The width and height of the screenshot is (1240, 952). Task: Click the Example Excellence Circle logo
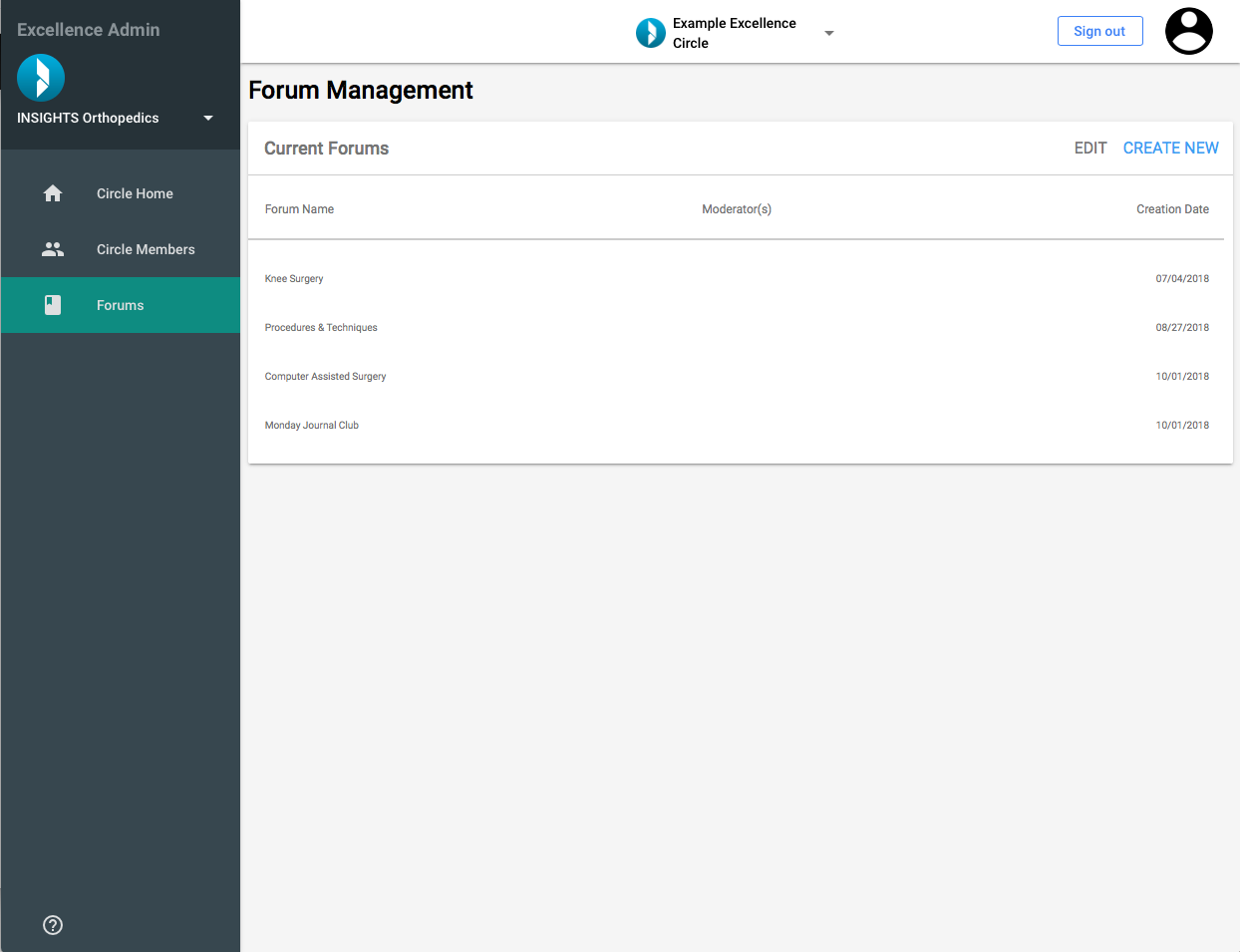651,33
